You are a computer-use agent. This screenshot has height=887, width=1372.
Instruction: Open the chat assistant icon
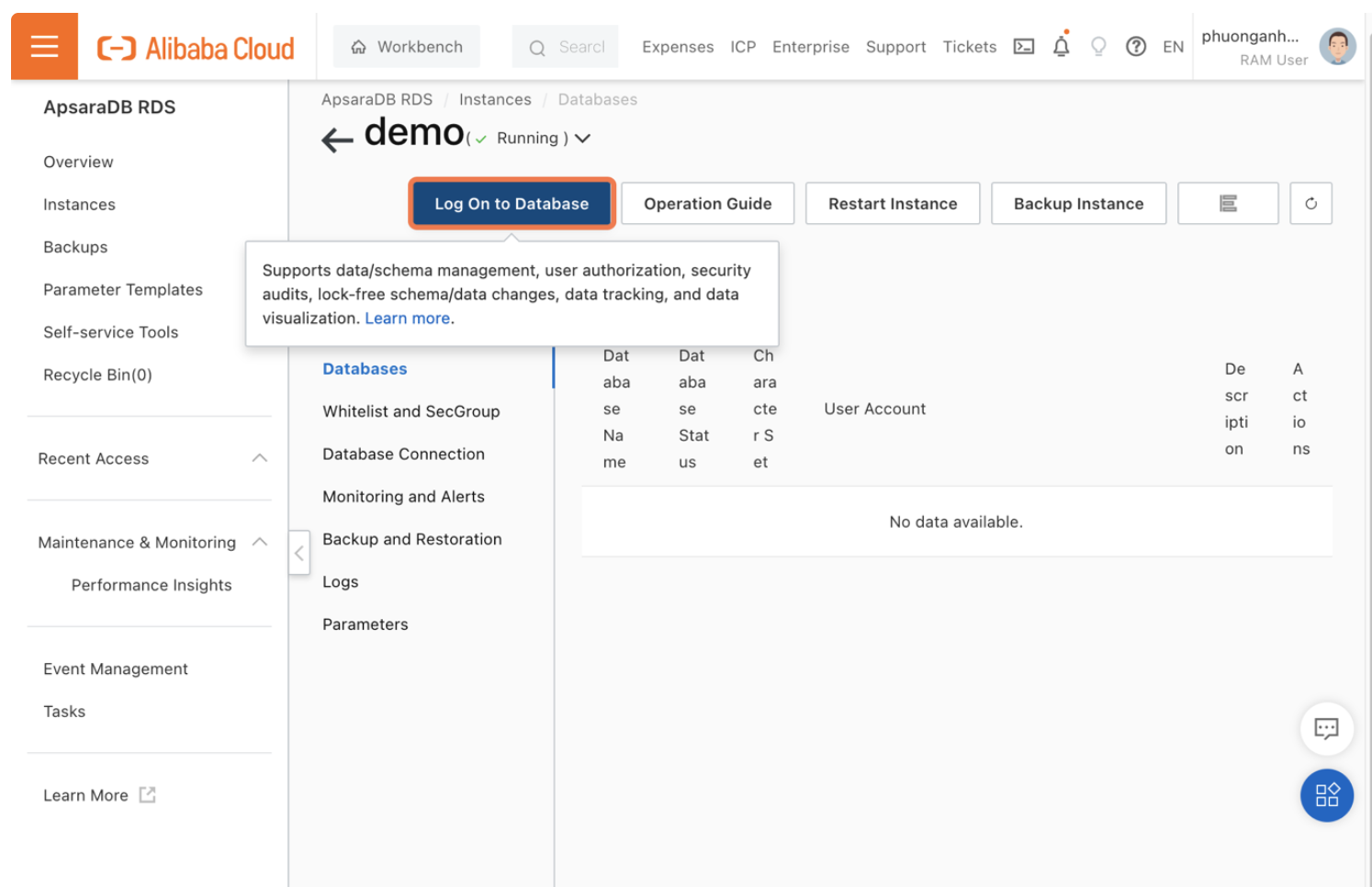[1327, 728]
